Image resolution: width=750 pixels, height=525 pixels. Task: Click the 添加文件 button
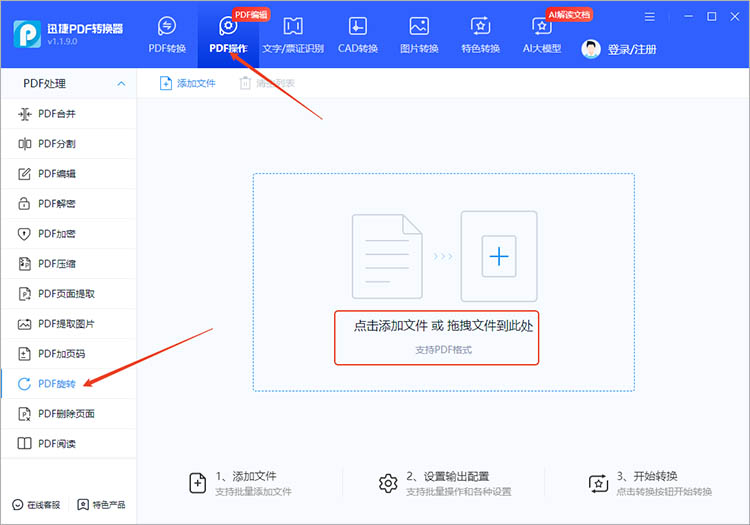(188, 83)
